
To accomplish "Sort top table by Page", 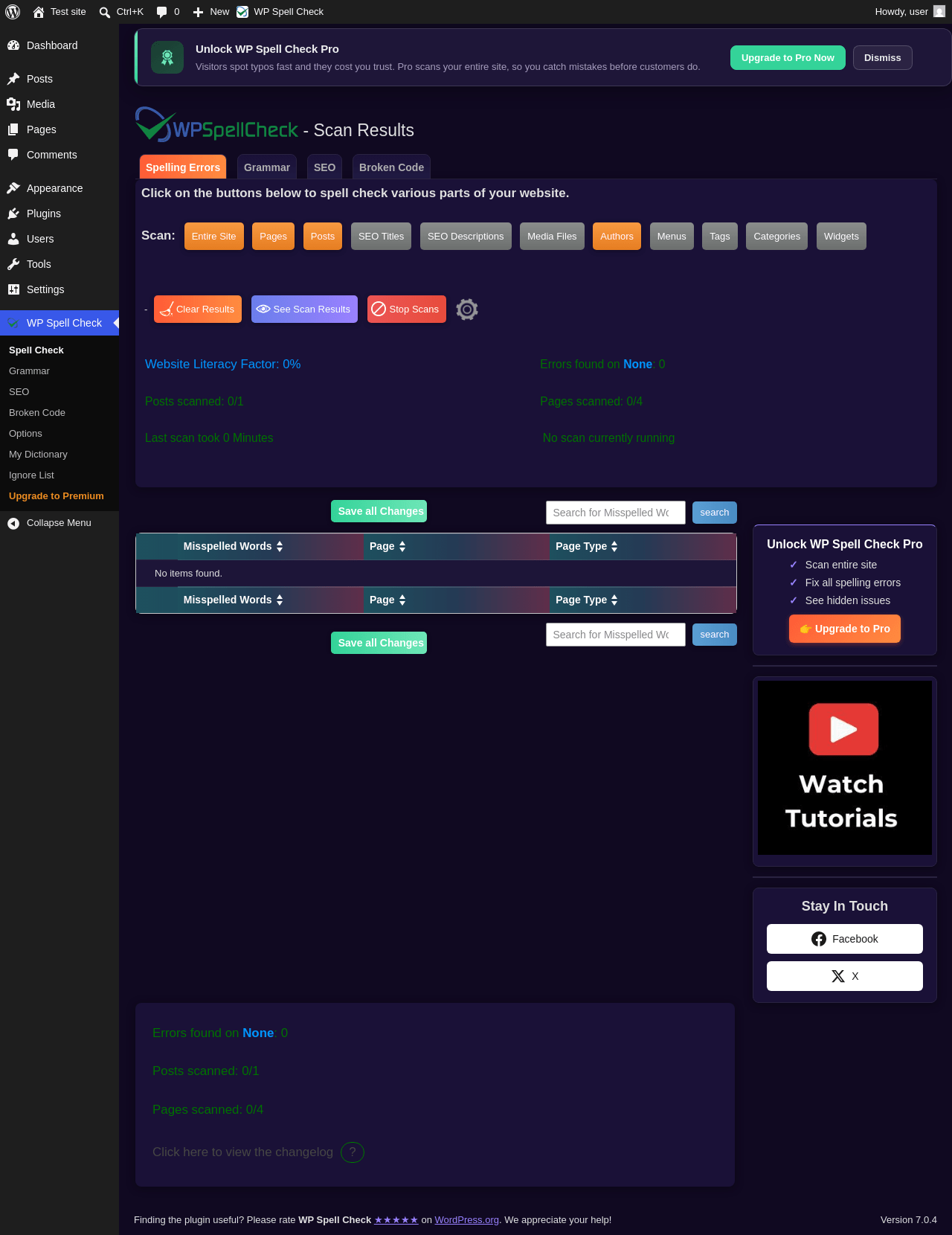I will pos(387,546).
